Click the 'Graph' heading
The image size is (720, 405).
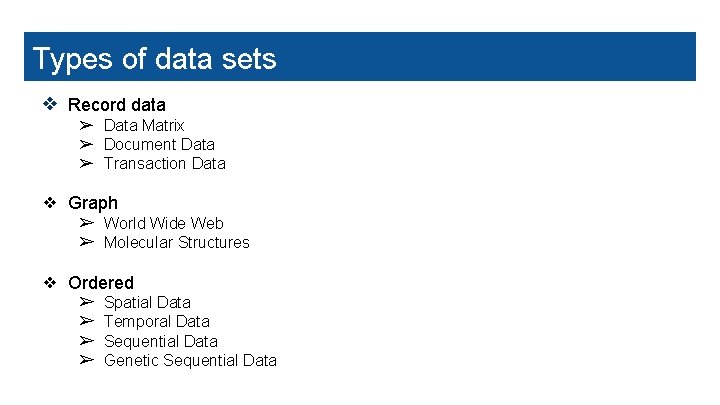(x=93, y=202)
